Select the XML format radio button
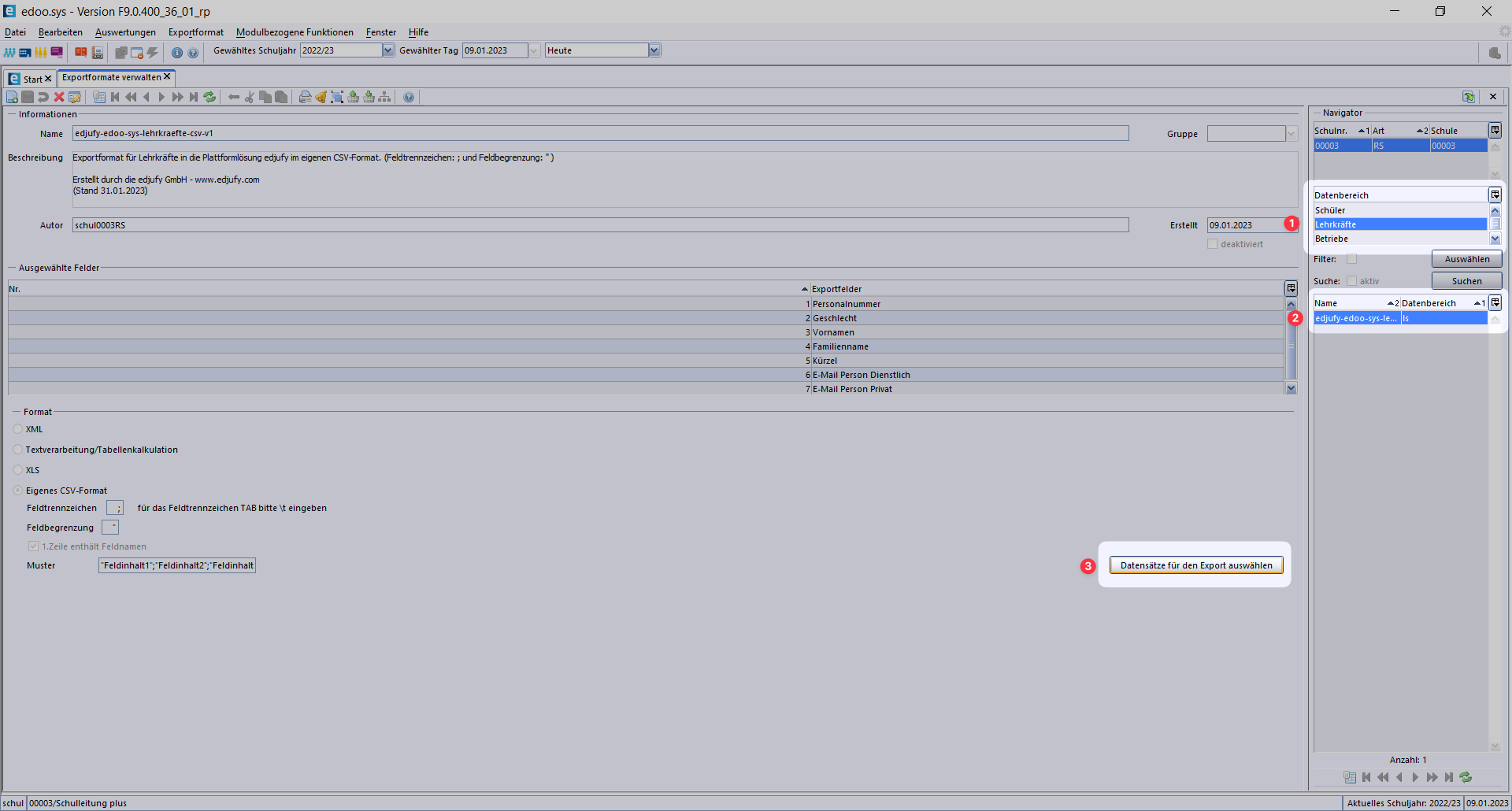 coord(18,429)
